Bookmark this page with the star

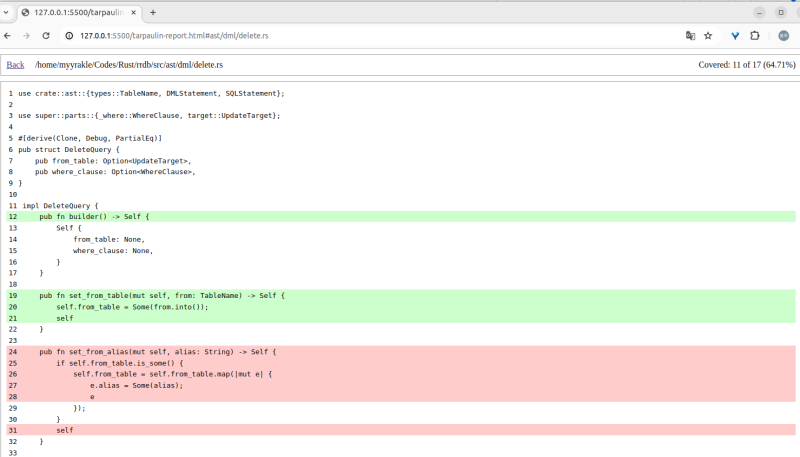[x=708, y=35]
